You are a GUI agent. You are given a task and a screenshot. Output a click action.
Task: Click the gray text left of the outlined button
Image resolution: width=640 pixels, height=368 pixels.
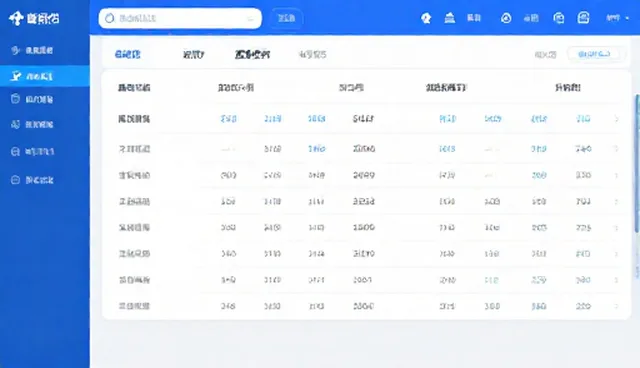[x=546, y=54]
